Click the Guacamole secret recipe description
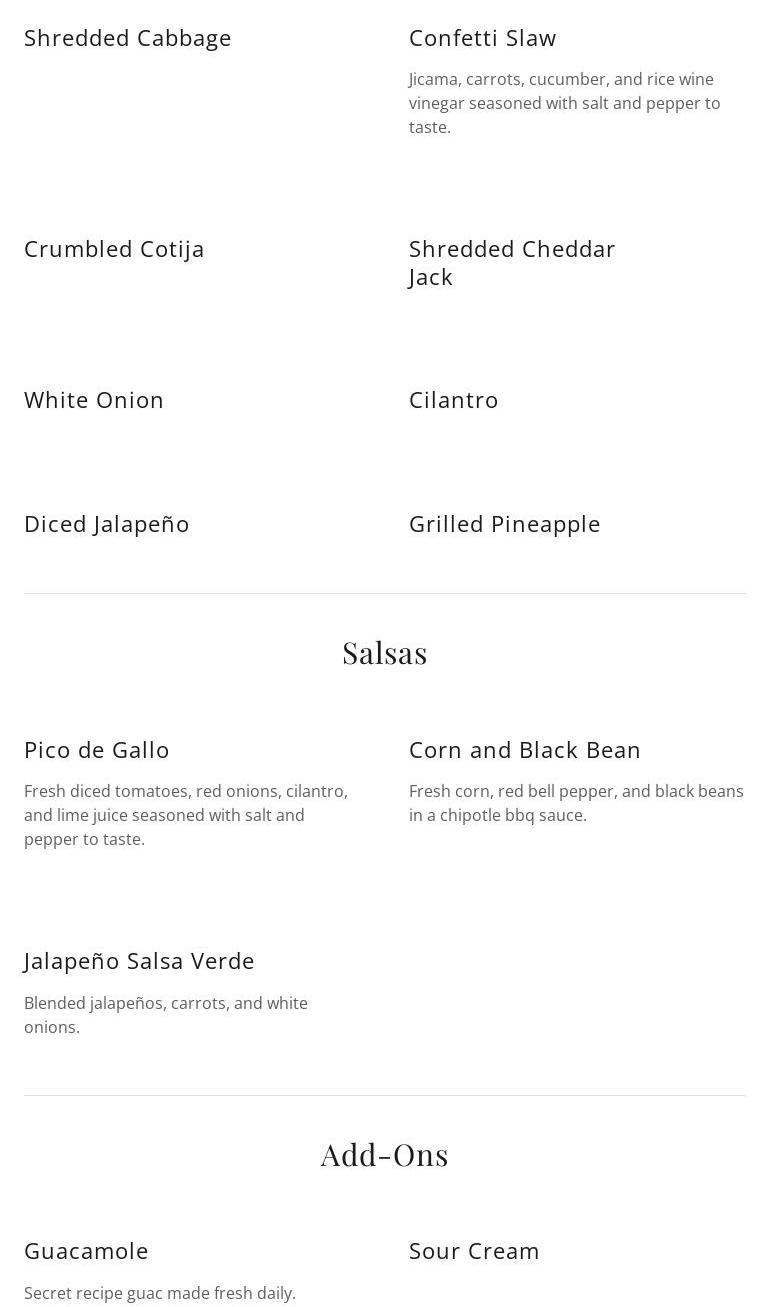The width and height of the screenshot is (770, 1307). pos(160,1293)
